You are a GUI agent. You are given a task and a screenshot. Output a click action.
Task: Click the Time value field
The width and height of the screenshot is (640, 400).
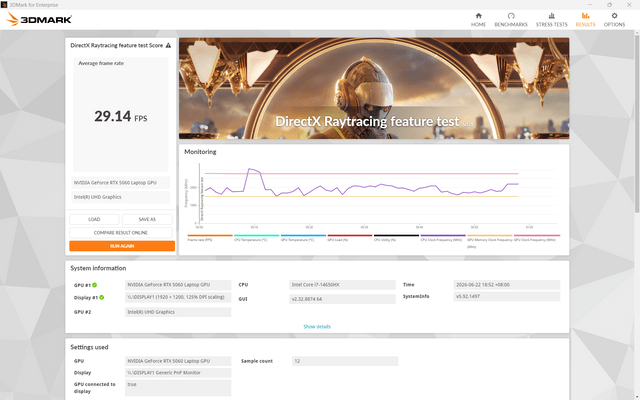tap(507, 285)
